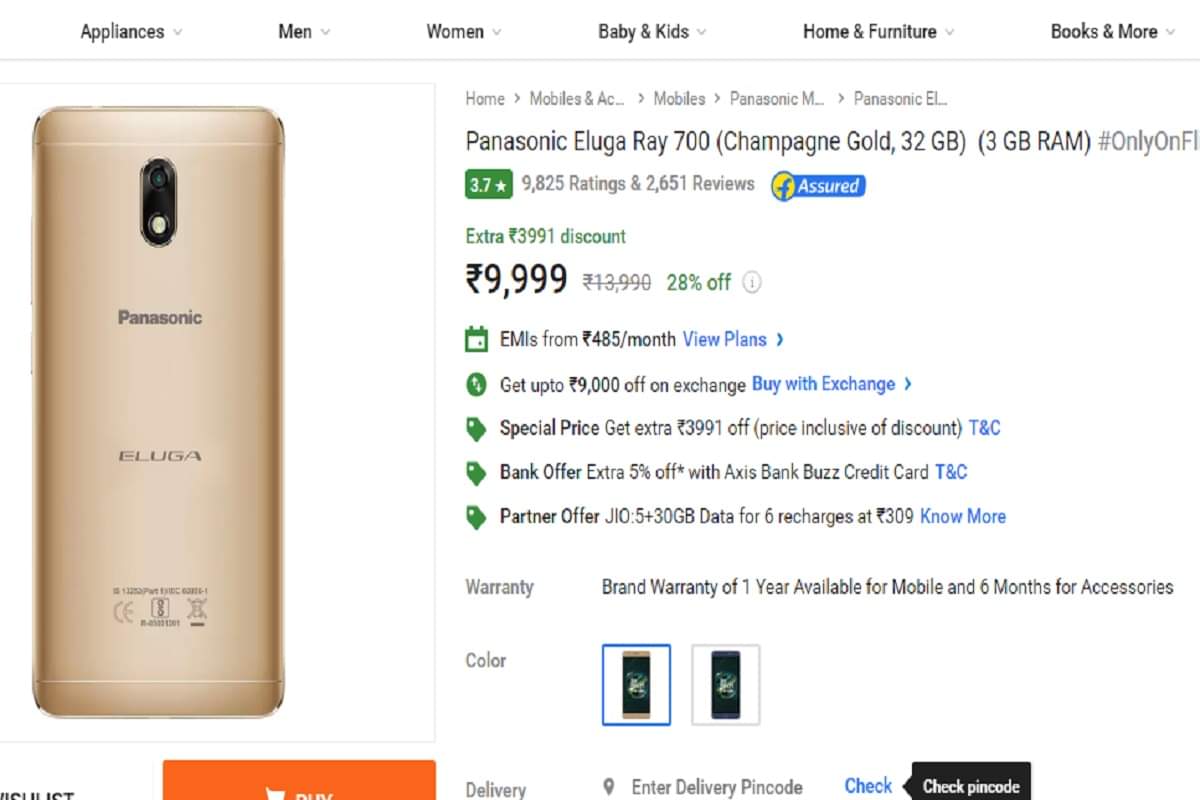This screenshot has height=800, width=1200.
Task: Select the dark color variant thumbnail
Action: (x=725, y=685)
